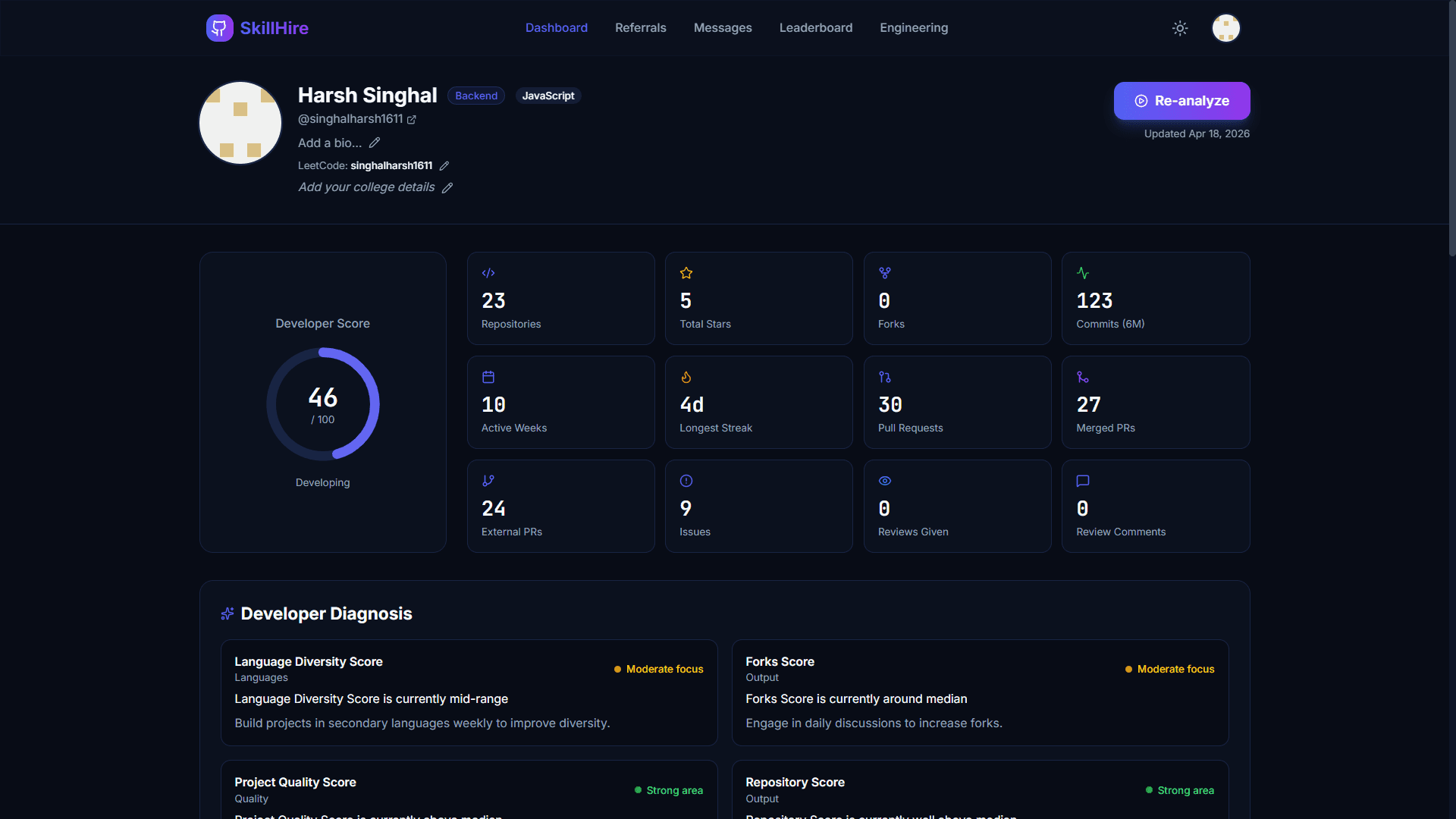Image resolution: width=1456 pixels, height=819 pixels.
Task: Click Strong area badge on Project Quality card
Action: (668, 791)
